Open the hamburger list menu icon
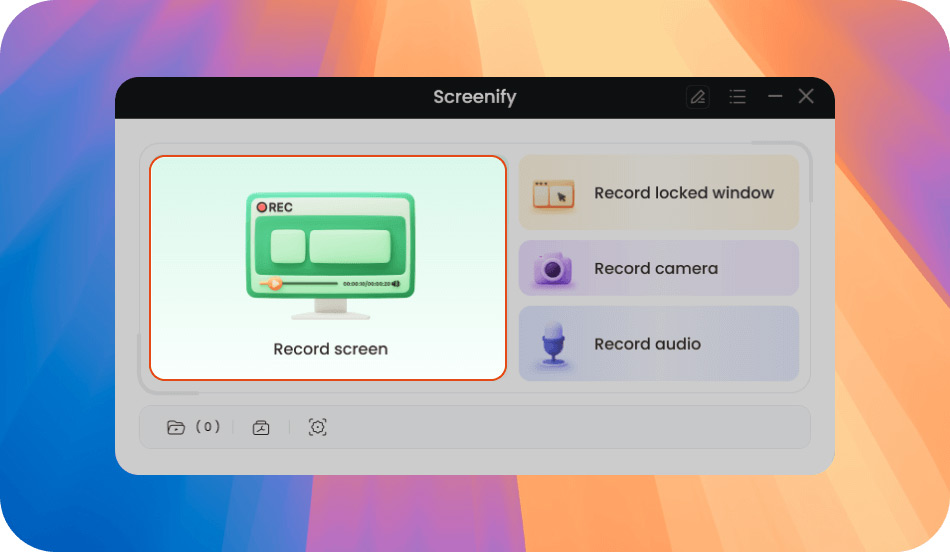The image size is (950, 552). pyautogui.click(x=737, y=97)
